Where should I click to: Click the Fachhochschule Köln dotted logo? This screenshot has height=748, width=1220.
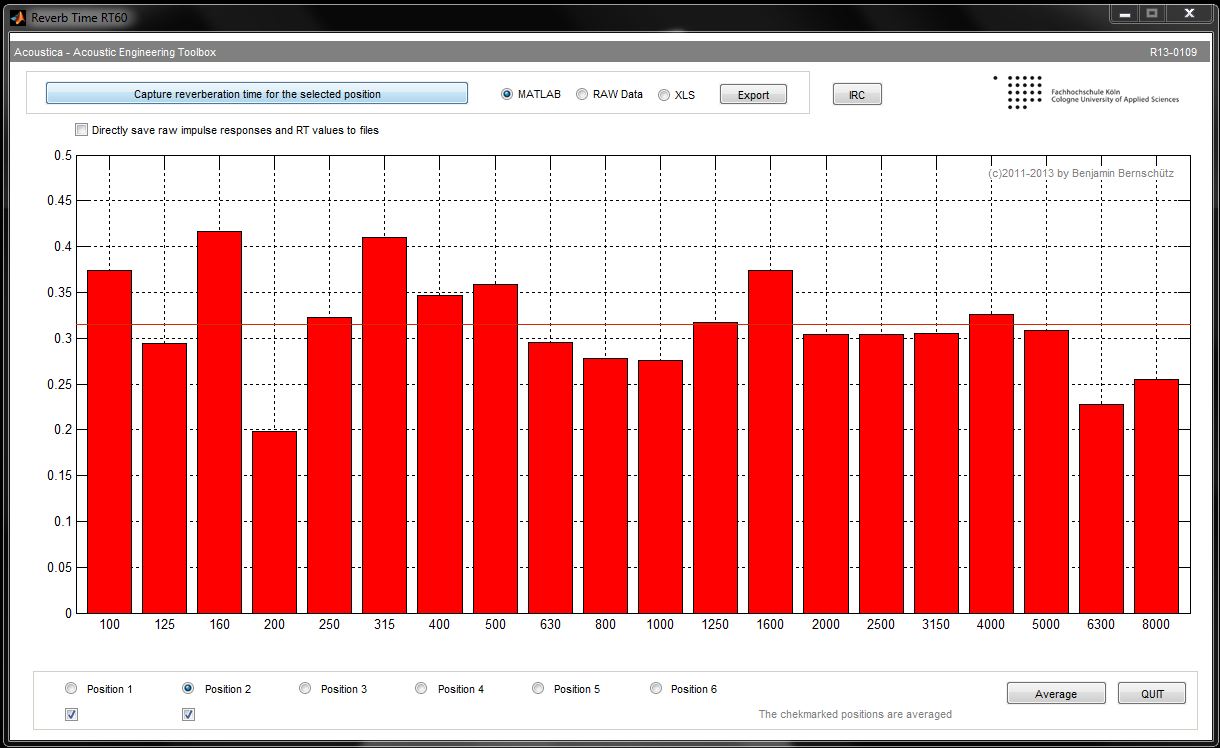1018,92
